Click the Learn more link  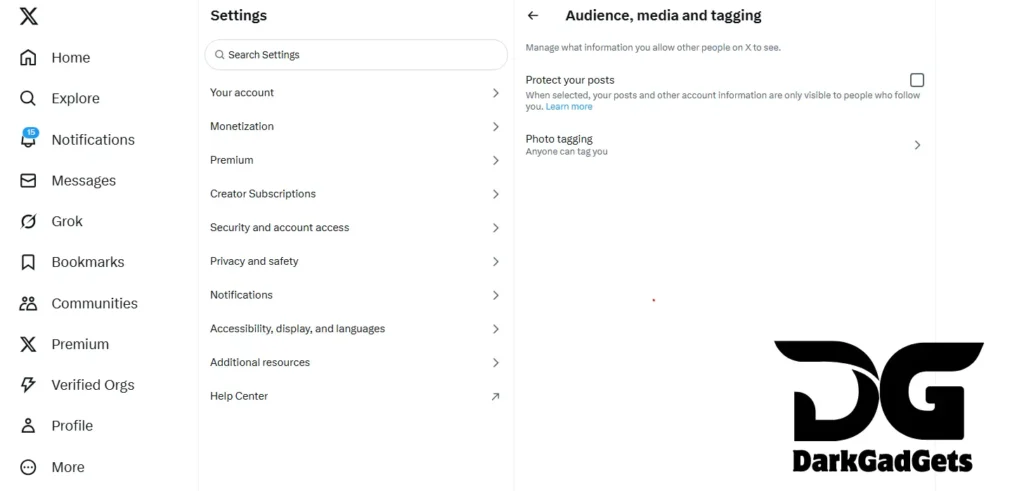[x=569, y=106]
